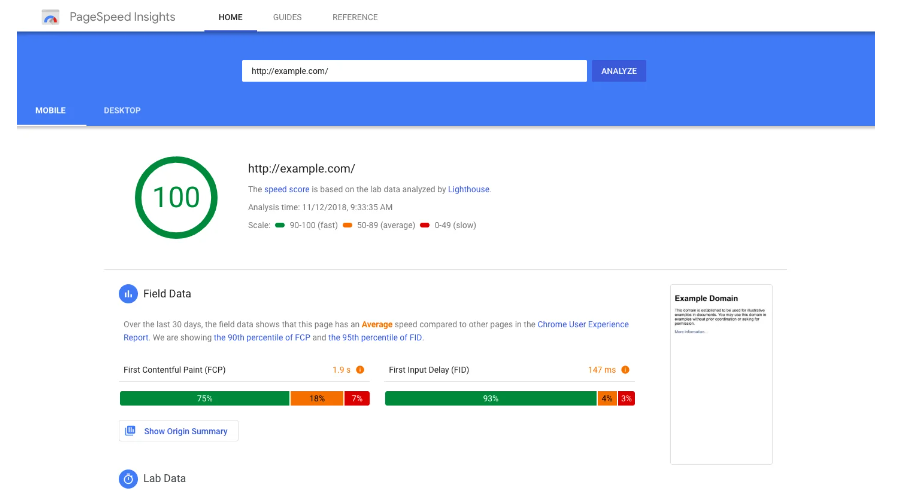Viewport: 910px width, 490px height.
Task: Open the HOME tab
Action: click(230, 17)
